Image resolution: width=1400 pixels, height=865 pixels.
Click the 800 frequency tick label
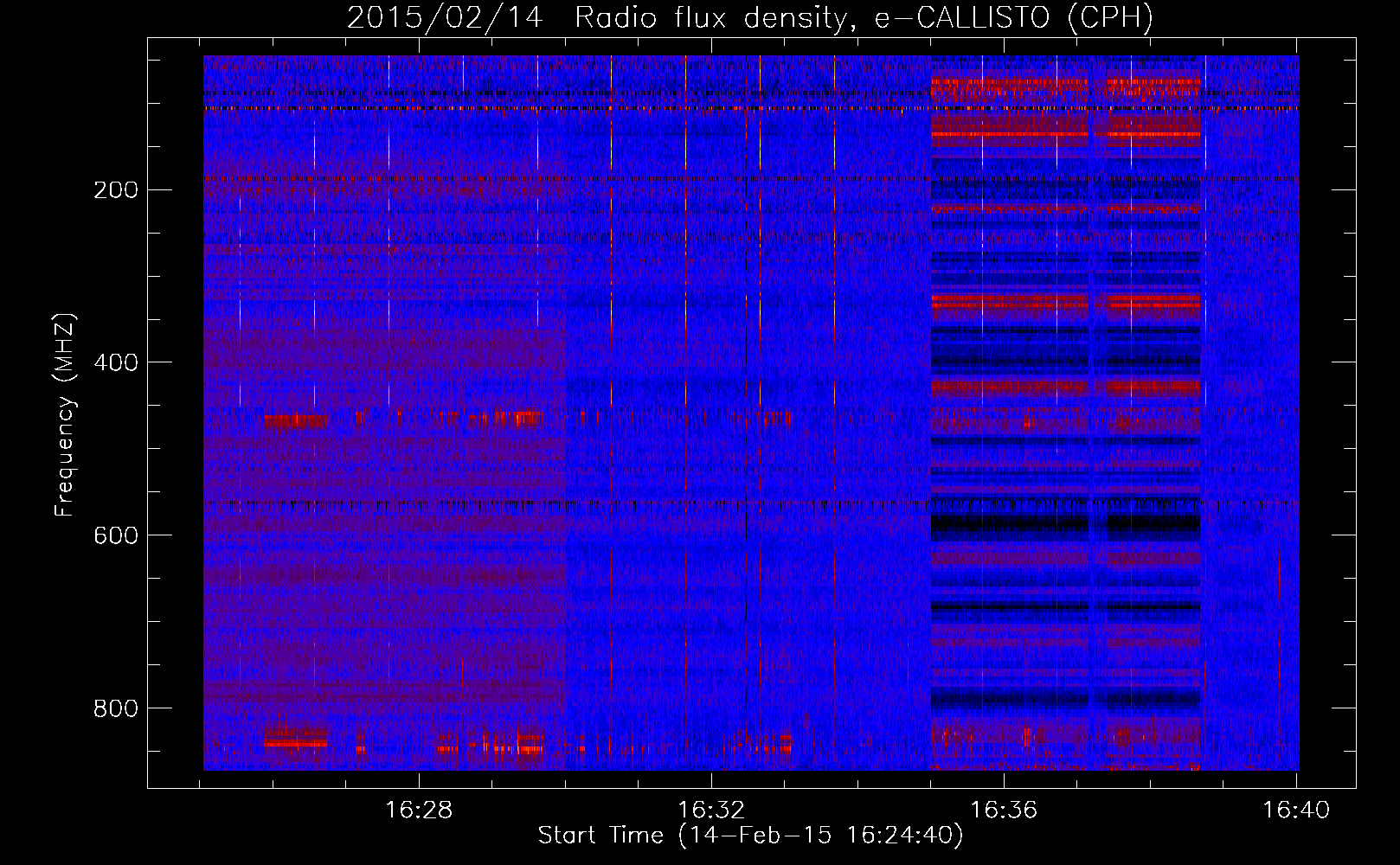click(116, 708)
